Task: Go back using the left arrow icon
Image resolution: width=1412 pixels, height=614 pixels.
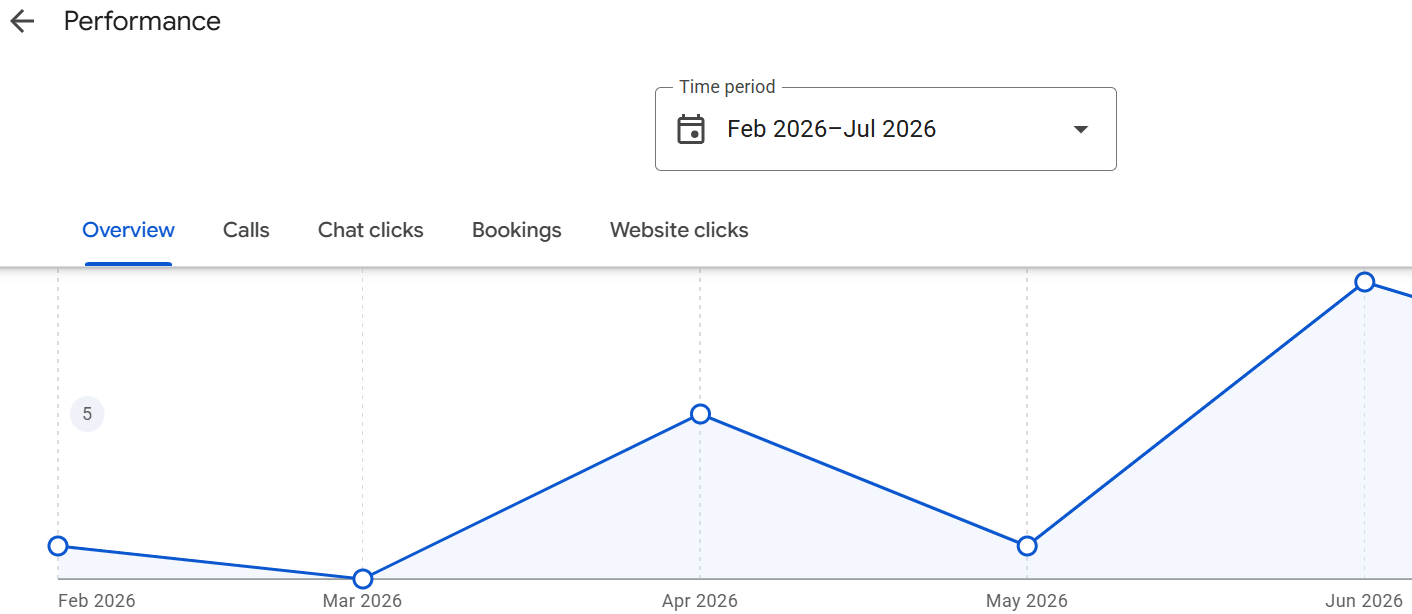Action: pos(22,21)
